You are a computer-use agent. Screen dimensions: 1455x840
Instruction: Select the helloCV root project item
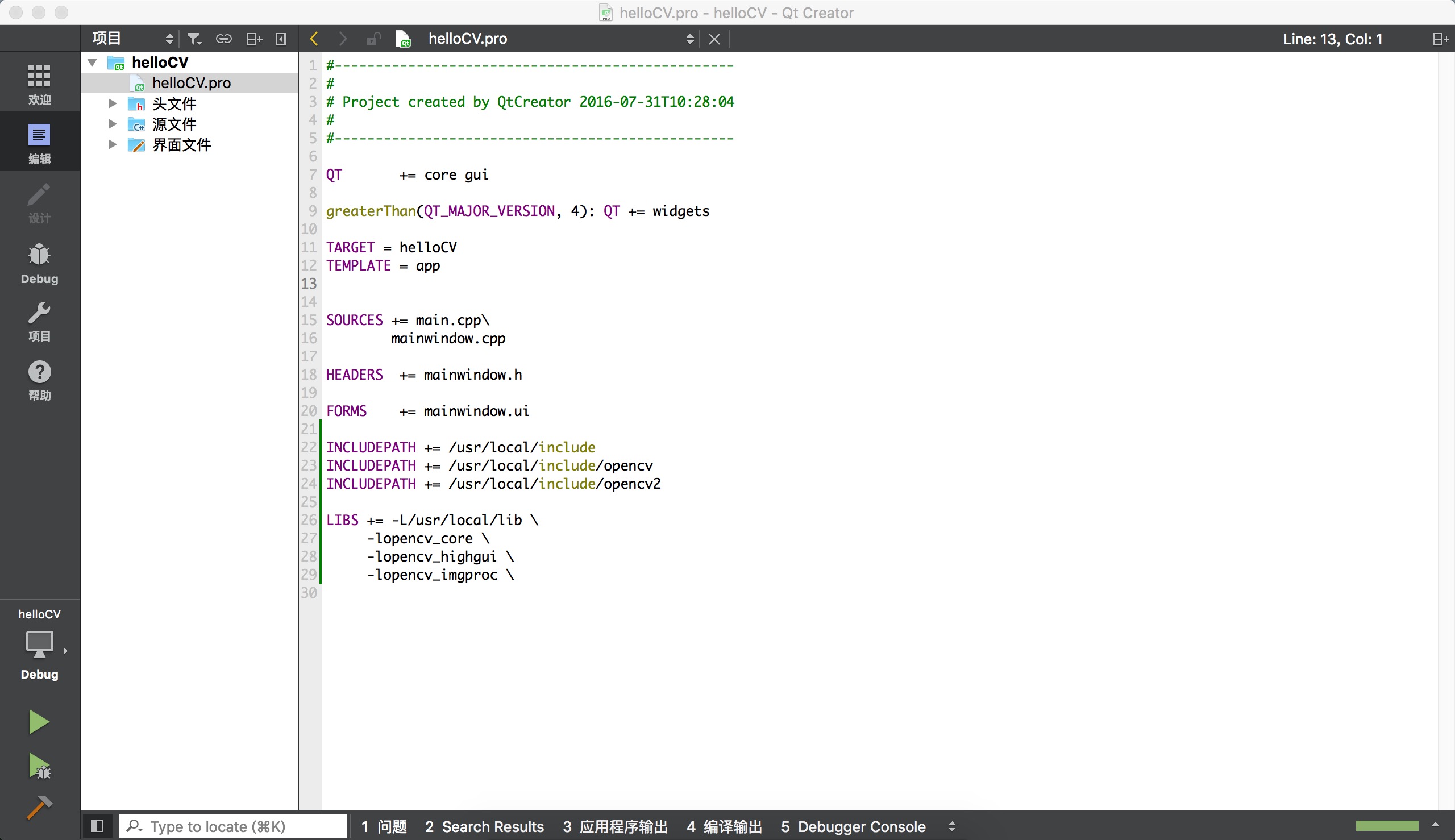160,62
